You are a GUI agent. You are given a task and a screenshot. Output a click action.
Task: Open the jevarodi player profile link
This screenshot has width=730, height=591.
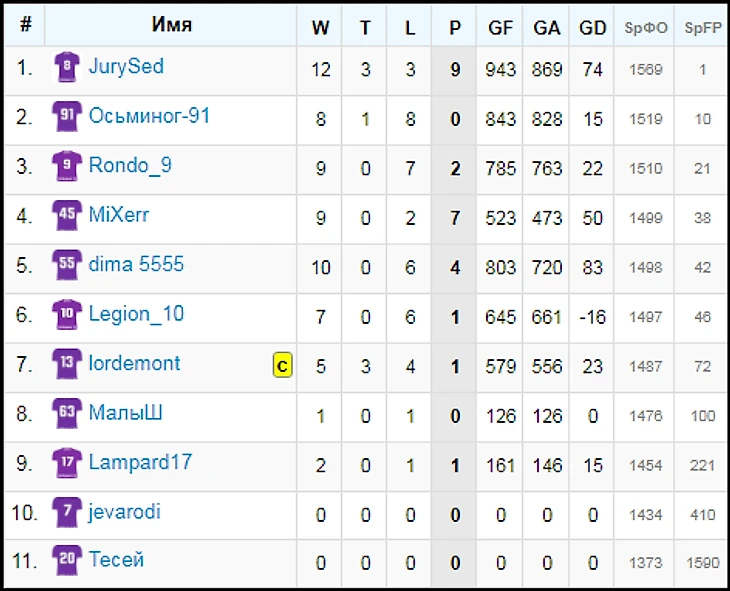pos(124,512)
